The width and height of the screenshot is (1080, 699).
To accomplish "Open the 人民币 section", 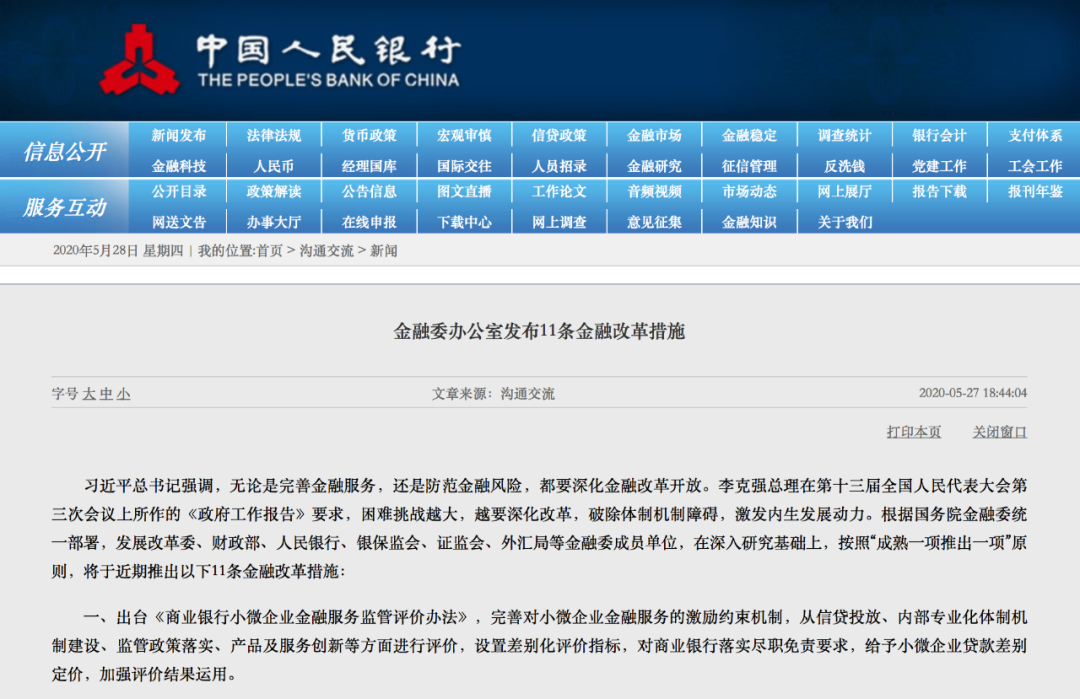I will click(x=274, y=167).
